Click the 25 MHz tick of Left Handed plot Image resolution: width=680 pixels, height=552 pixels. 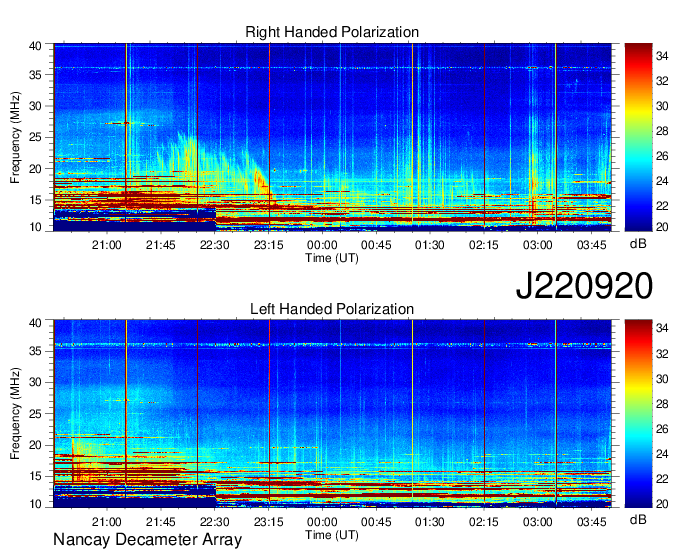35,414
